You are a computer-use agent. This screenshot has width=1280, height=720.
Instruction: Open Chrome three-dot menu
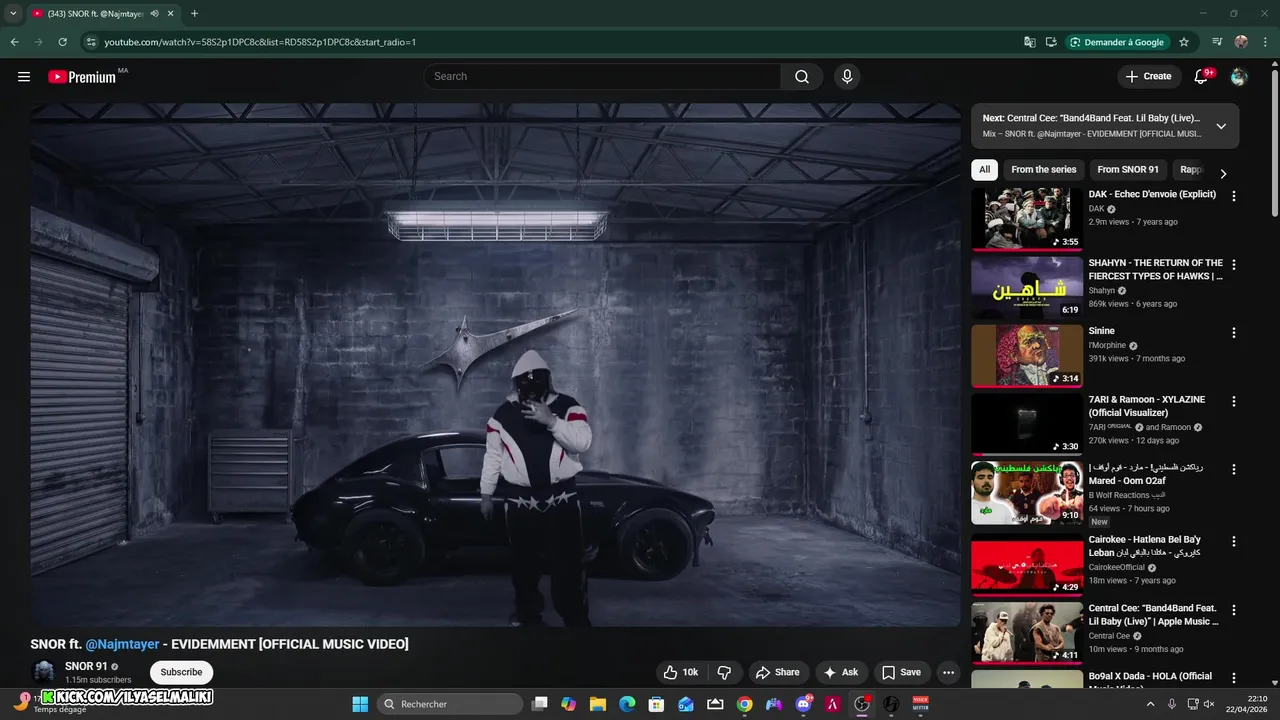(x=1266, y=42)
